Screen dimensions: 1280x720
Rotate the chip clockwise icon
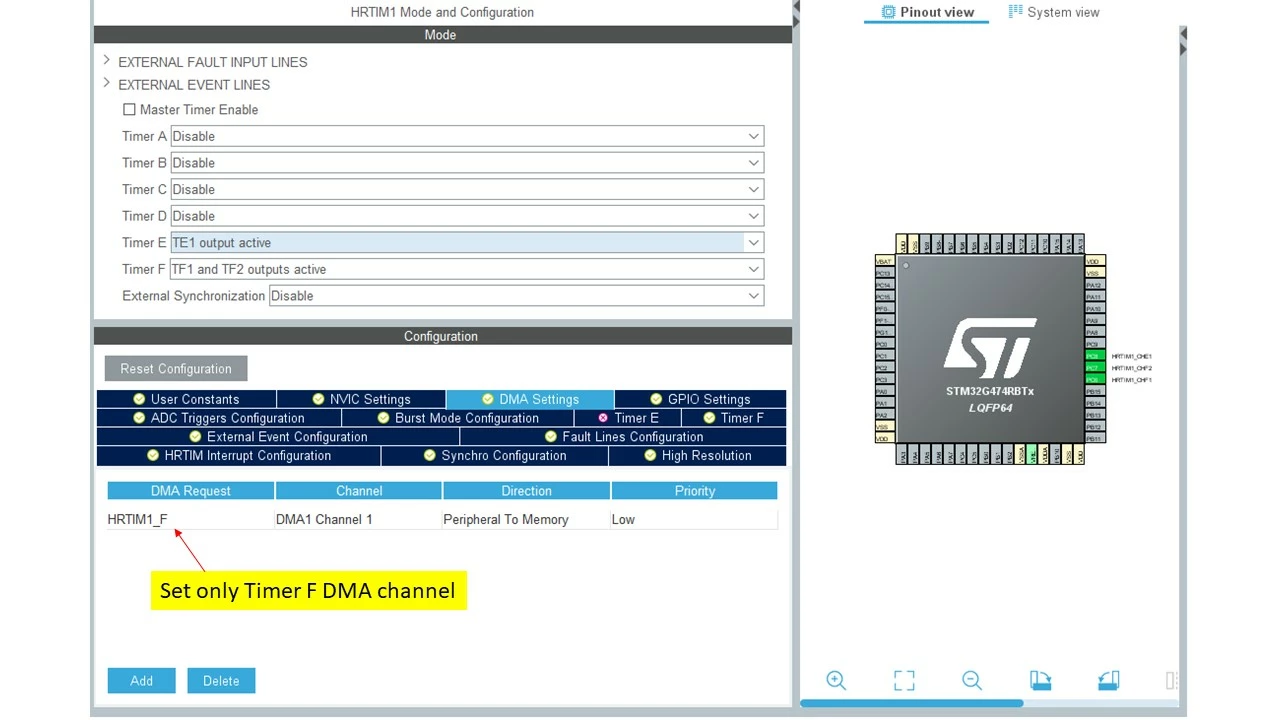tap(1040, 680)
